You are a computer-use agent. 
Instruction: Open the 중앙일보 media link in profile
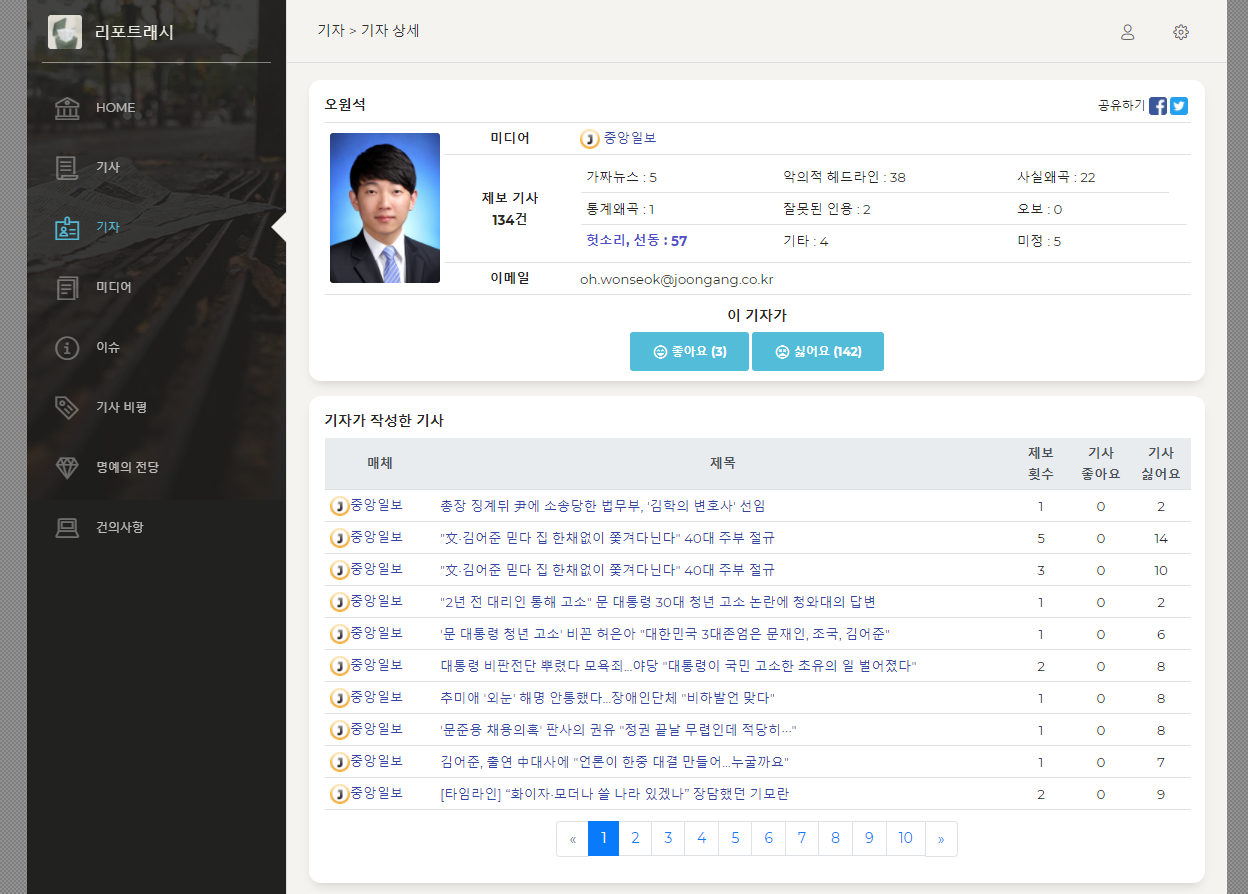coord(629,138)
